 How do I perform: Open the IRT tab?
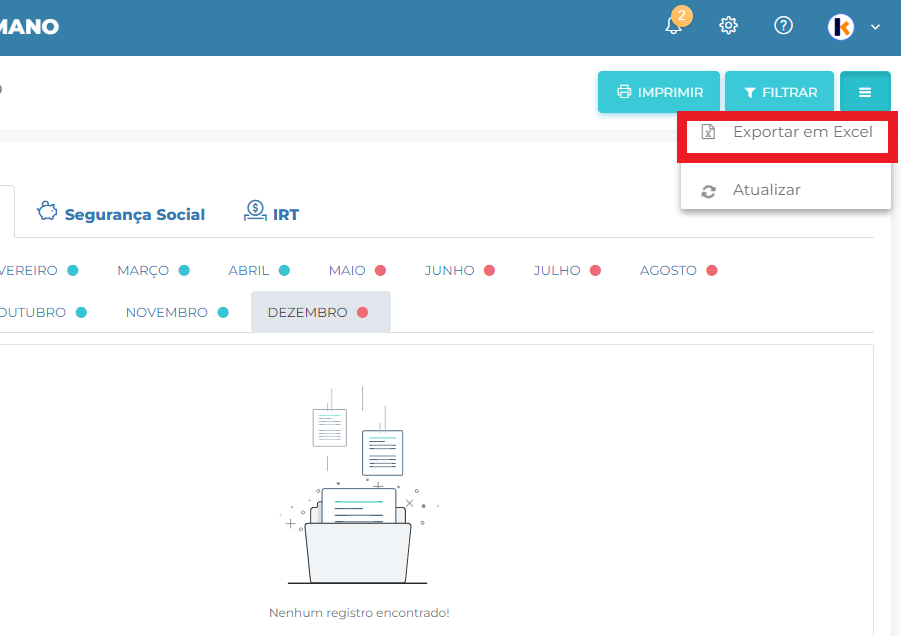272,213
